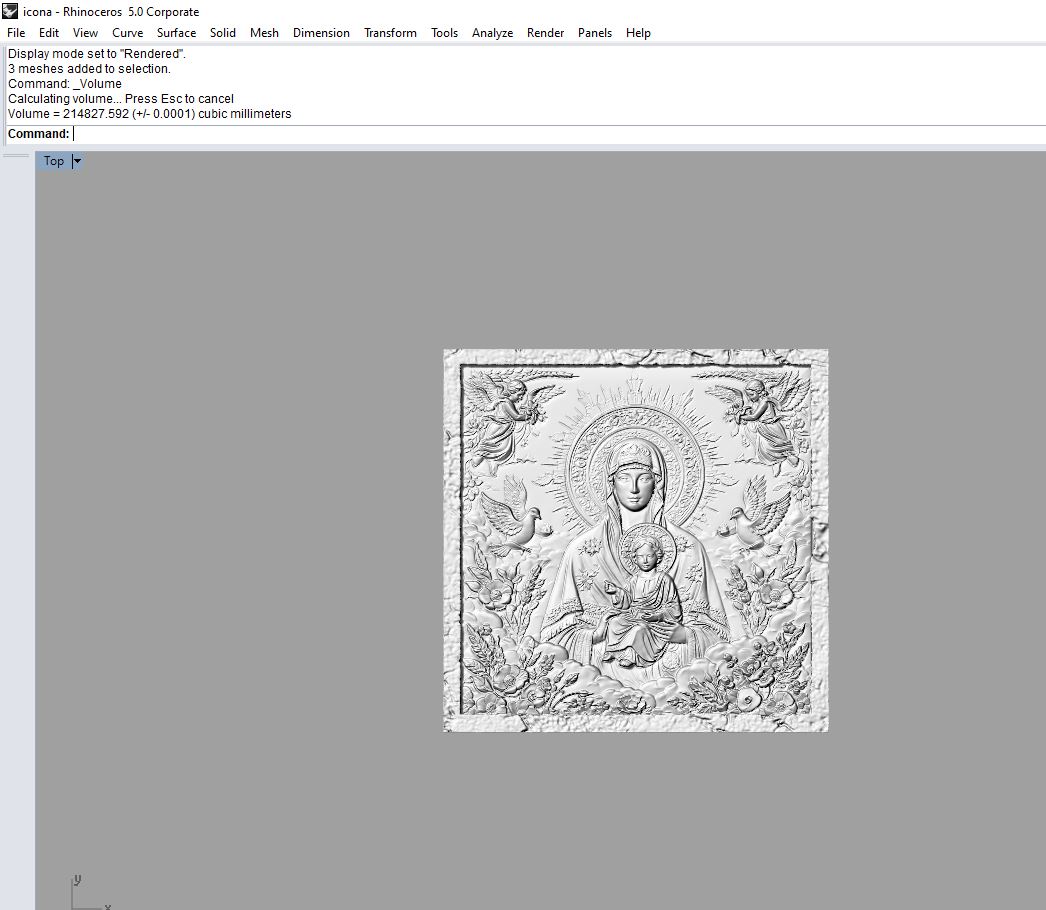Image resolution: width=1046 pixels, height=910 pixels.
Task: Click the 'Command: _Volume' history line
Action: (x=65, y=83)
